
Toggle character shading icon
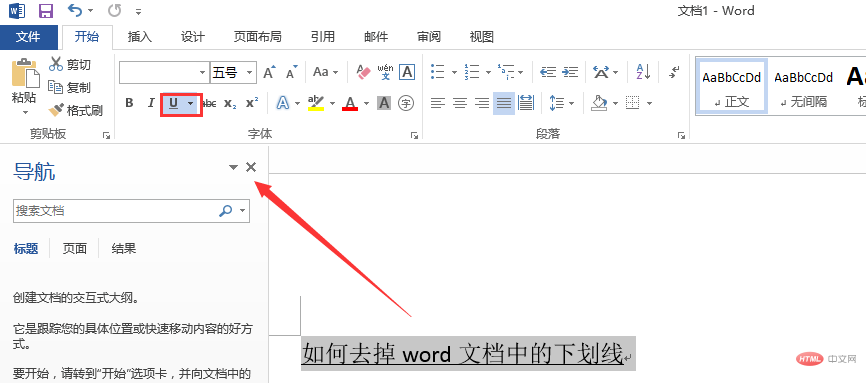click(384, 103)
